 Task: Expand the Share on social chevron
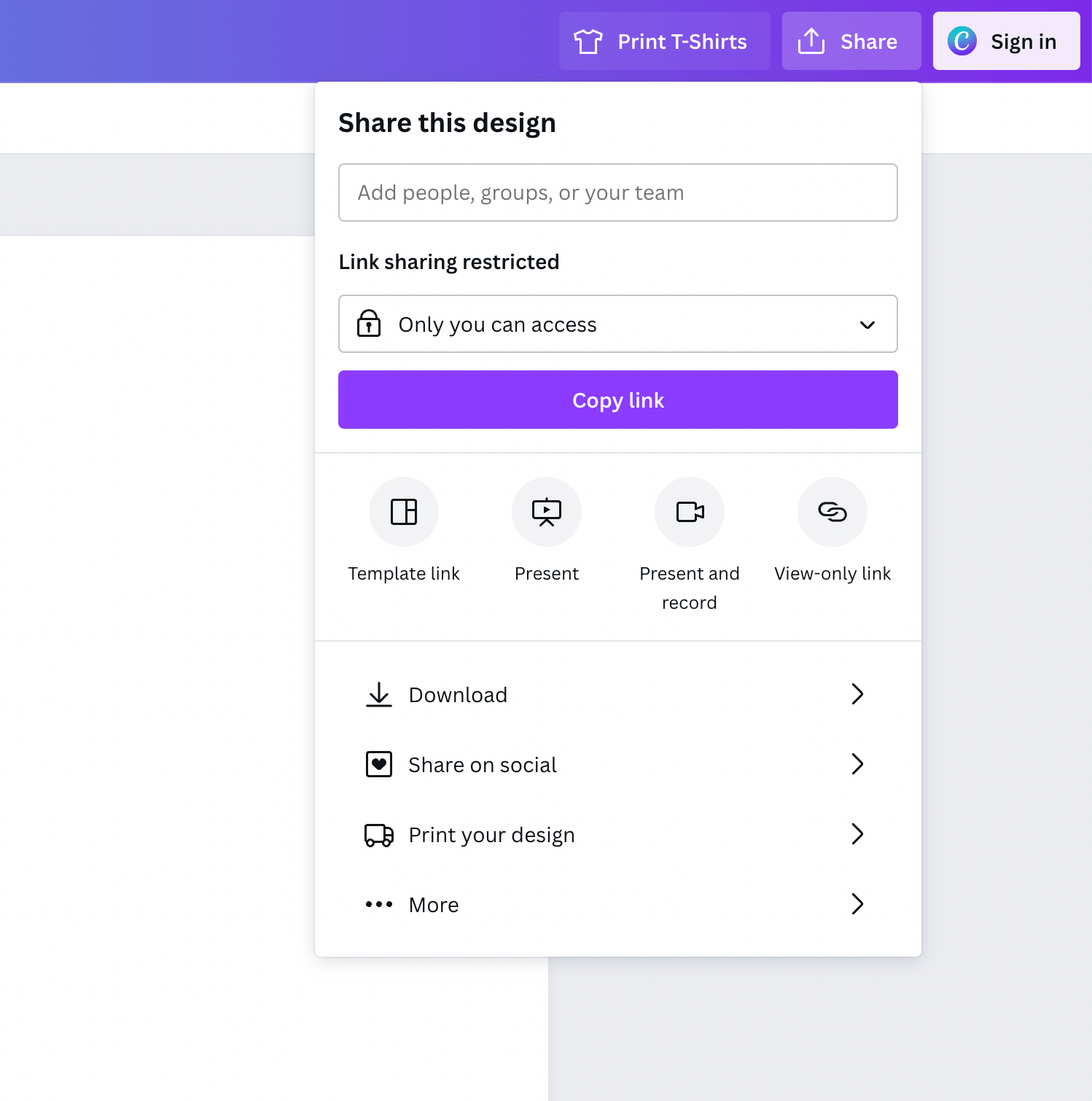point(857,764)
